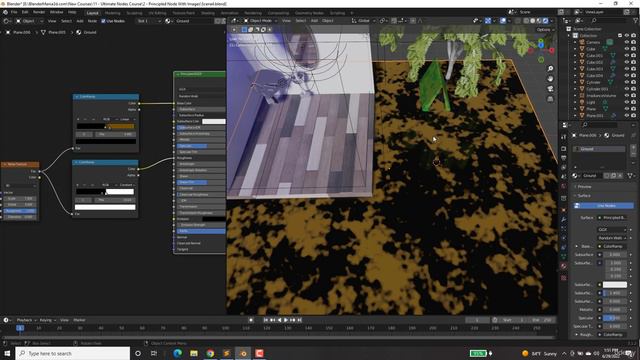This screenshot has width=640, height=360.
Task: Open the Render menu
Action: pyautogui.click(x=39, y=12)
